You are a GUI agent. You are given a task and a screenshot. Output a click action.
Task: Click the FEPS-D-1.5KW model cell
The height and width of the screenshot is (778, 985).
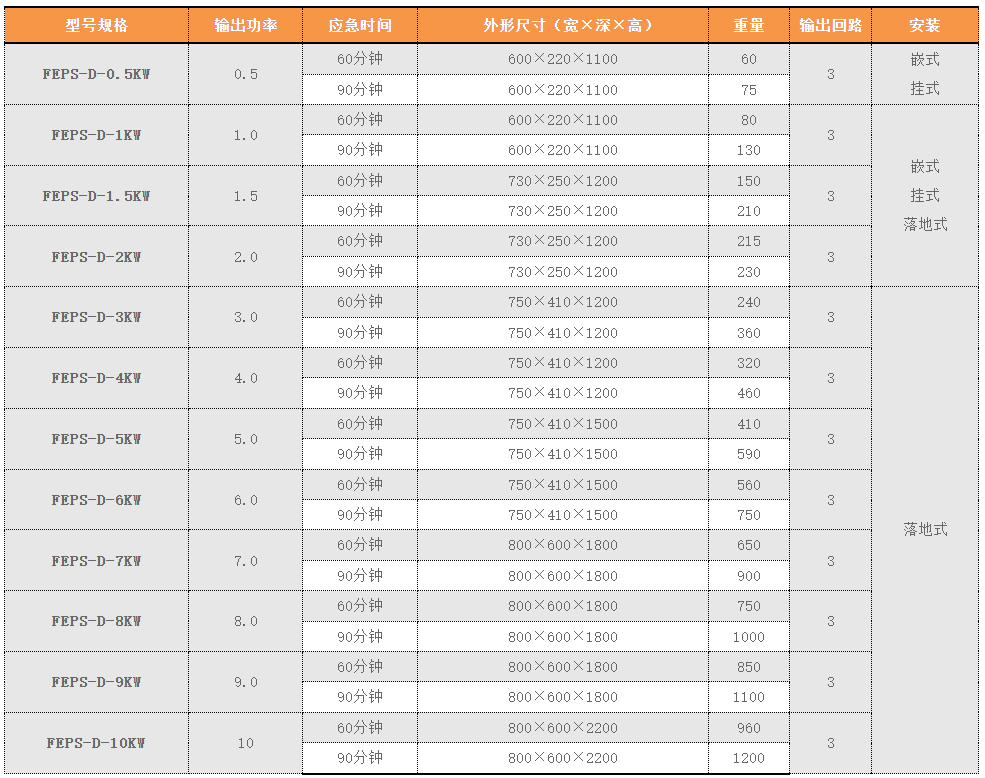(x=96, y=196)
